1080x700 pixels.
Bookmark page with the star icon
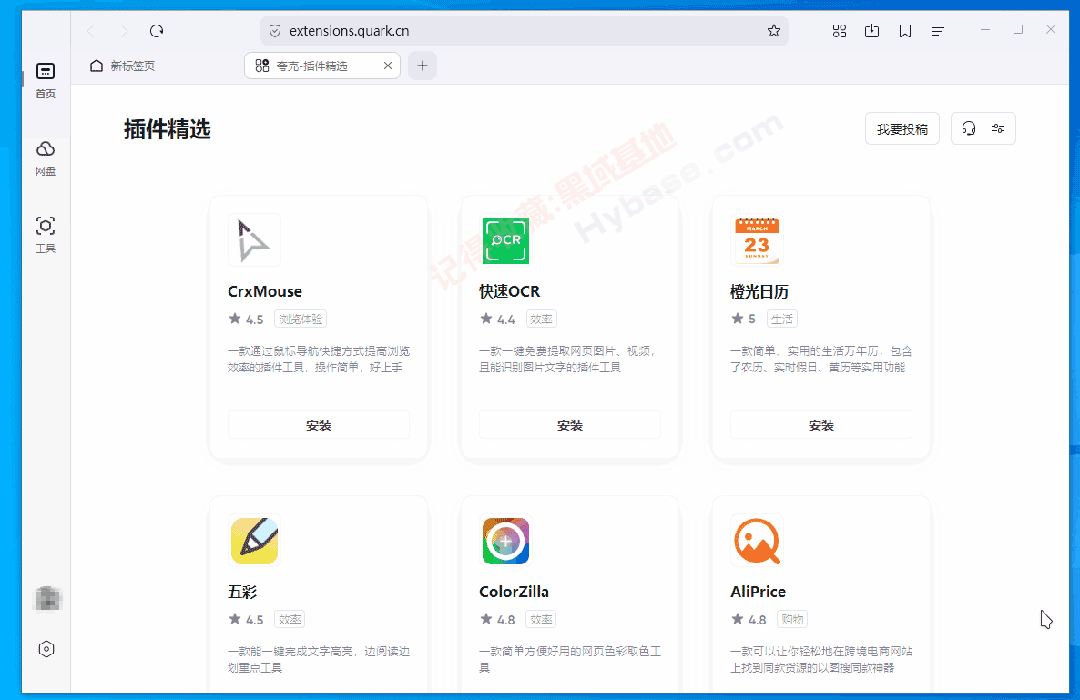pos(773,31)
